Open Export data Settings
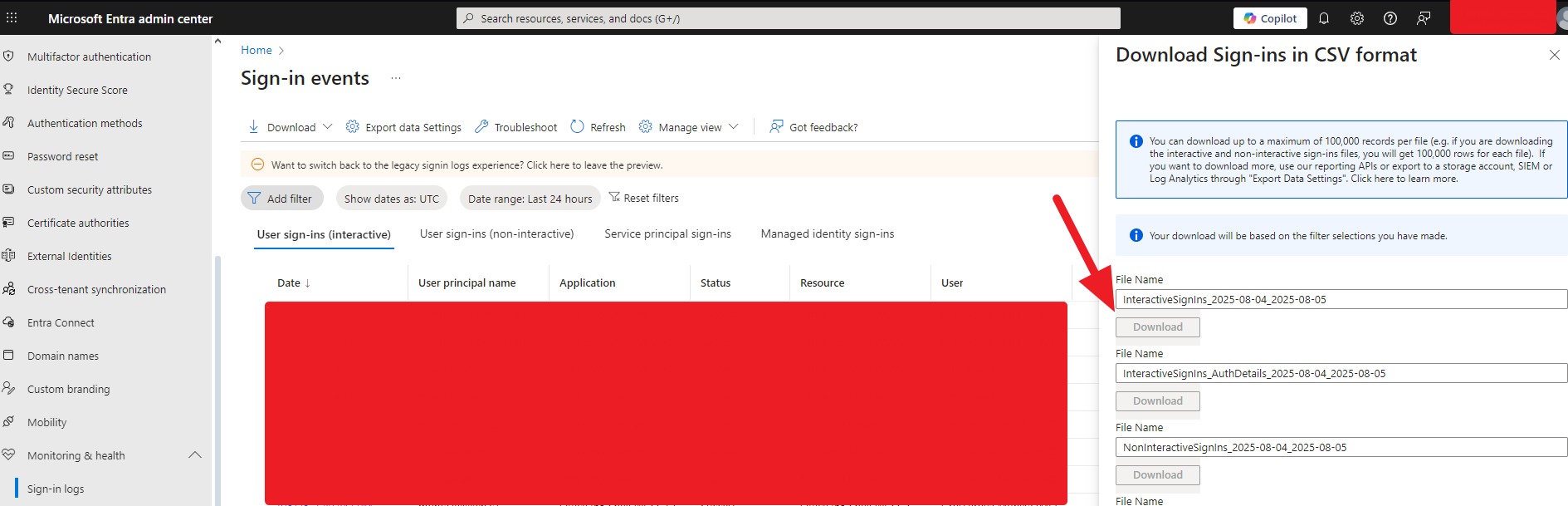 (403, 127)
